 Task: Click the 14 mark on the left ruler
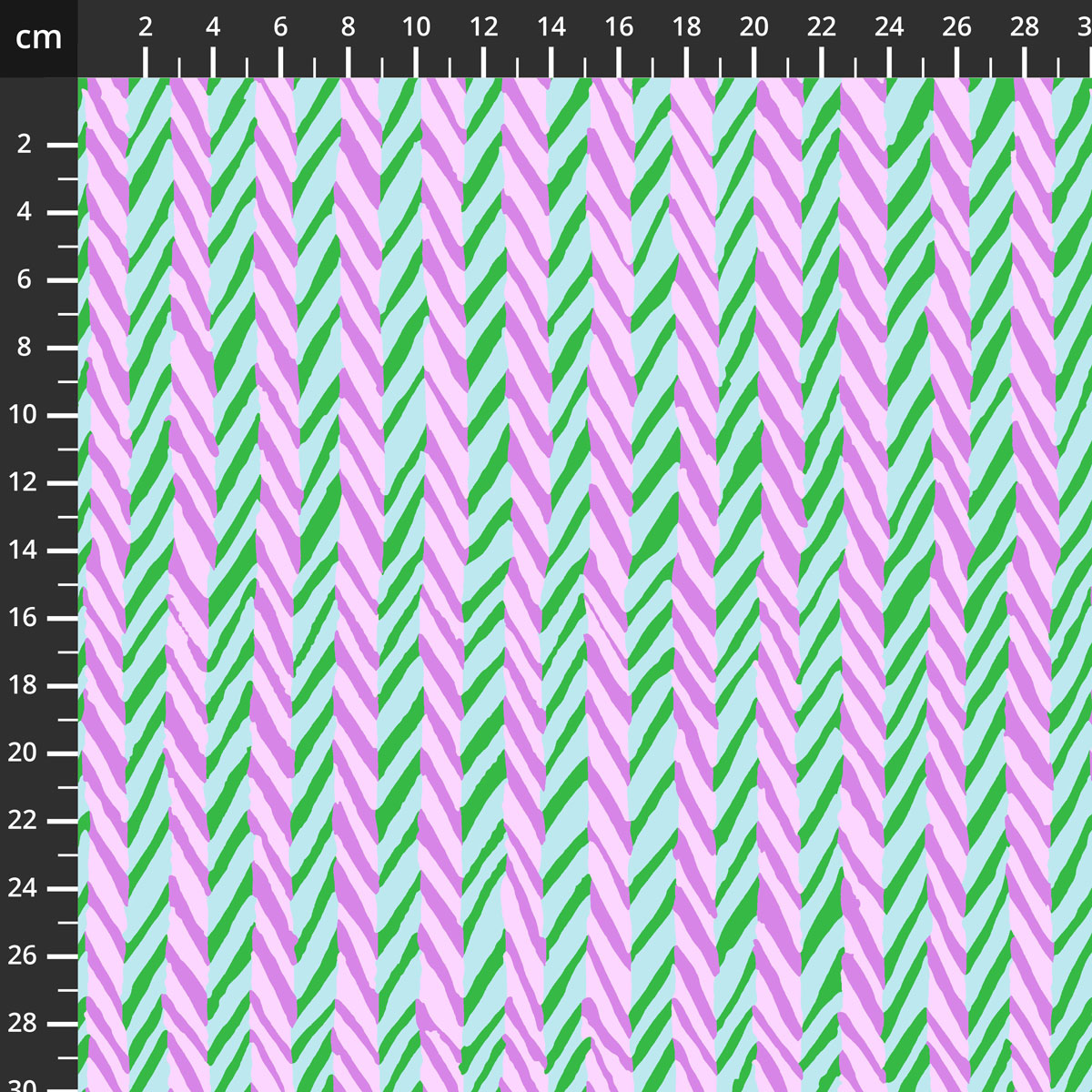point(25,551)
